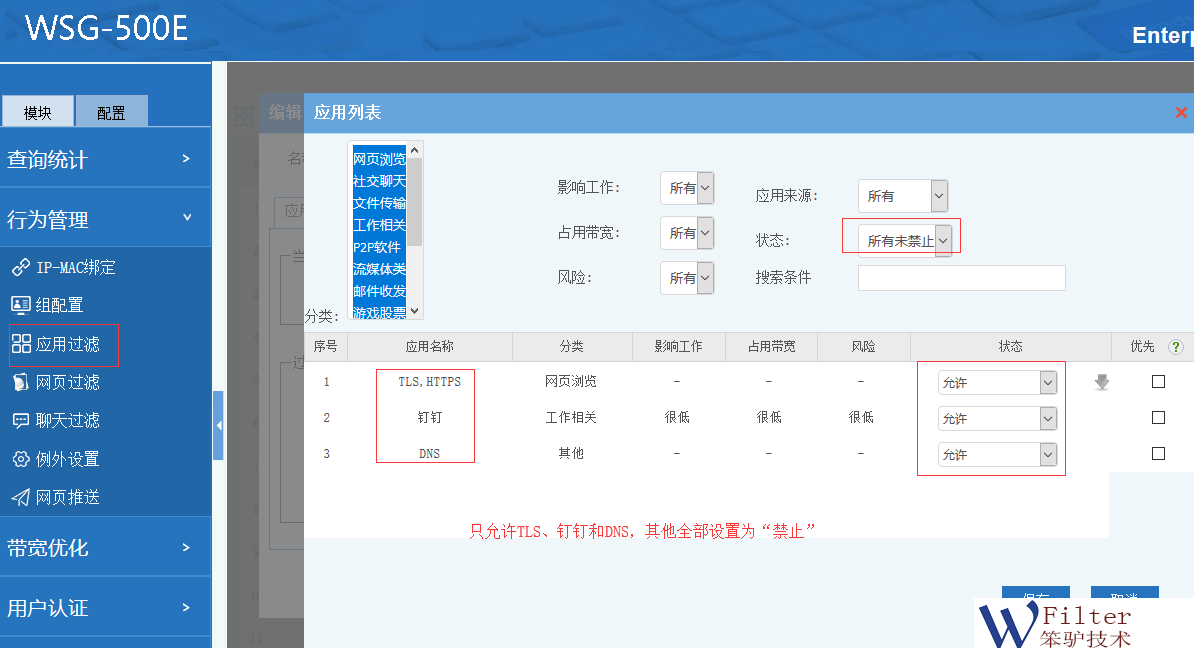This screenshot has width=1194, height=648.
Task: Switch to the 模块 tab
Action: click(x=37, y=112)
